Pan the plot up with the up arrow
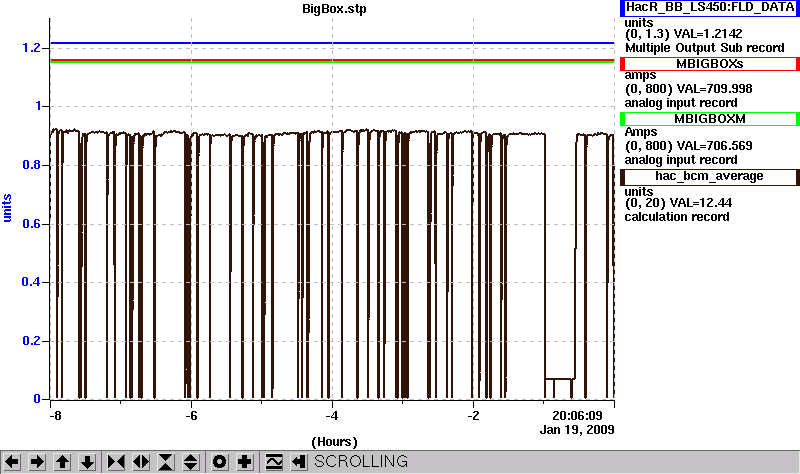The width and height of the screenshot is (800, 474). (62, 462)
